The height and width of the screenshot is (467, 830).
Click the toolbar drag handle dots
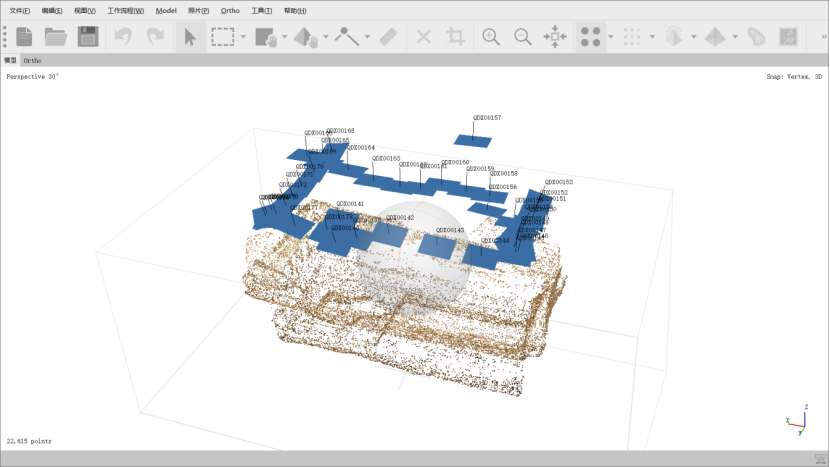click(x=5, y=37)
